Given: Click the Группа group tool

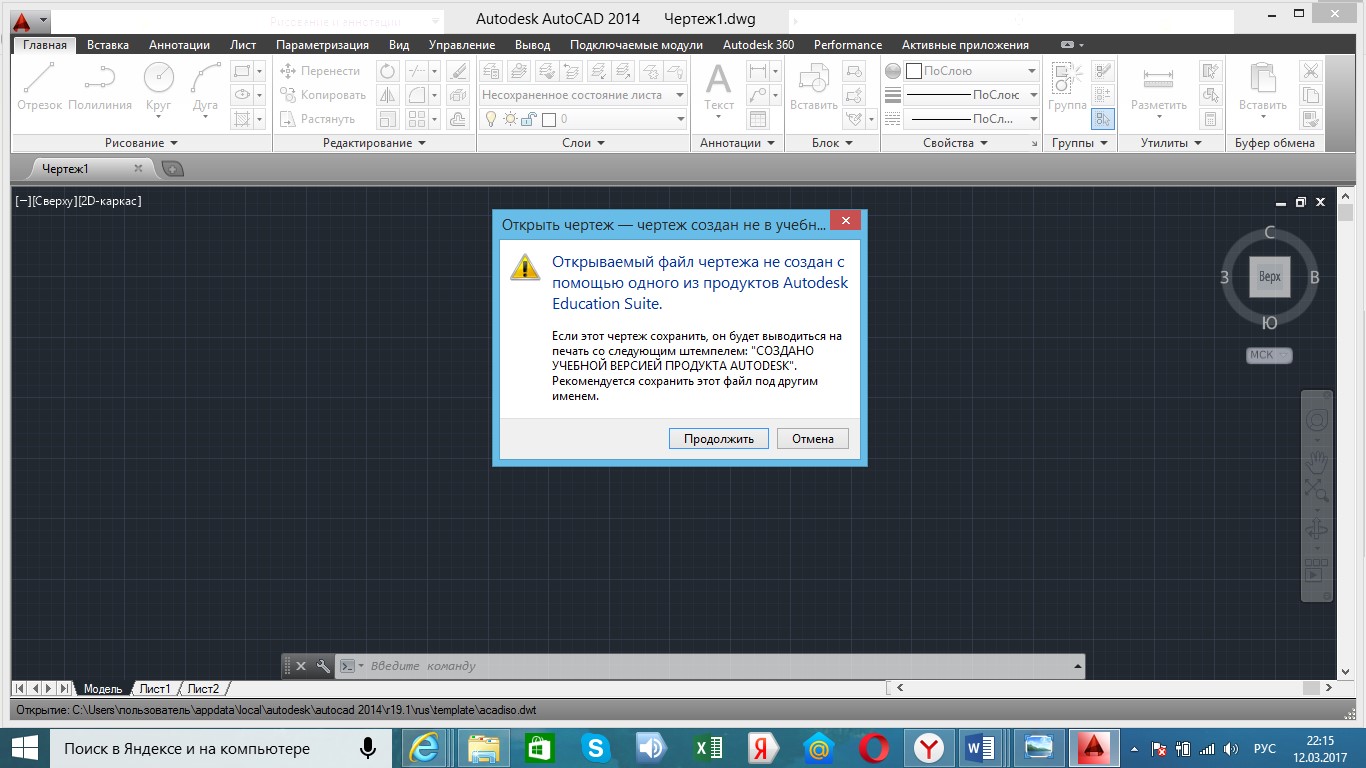Looking at the screenshot, I should pos(1067,86).
